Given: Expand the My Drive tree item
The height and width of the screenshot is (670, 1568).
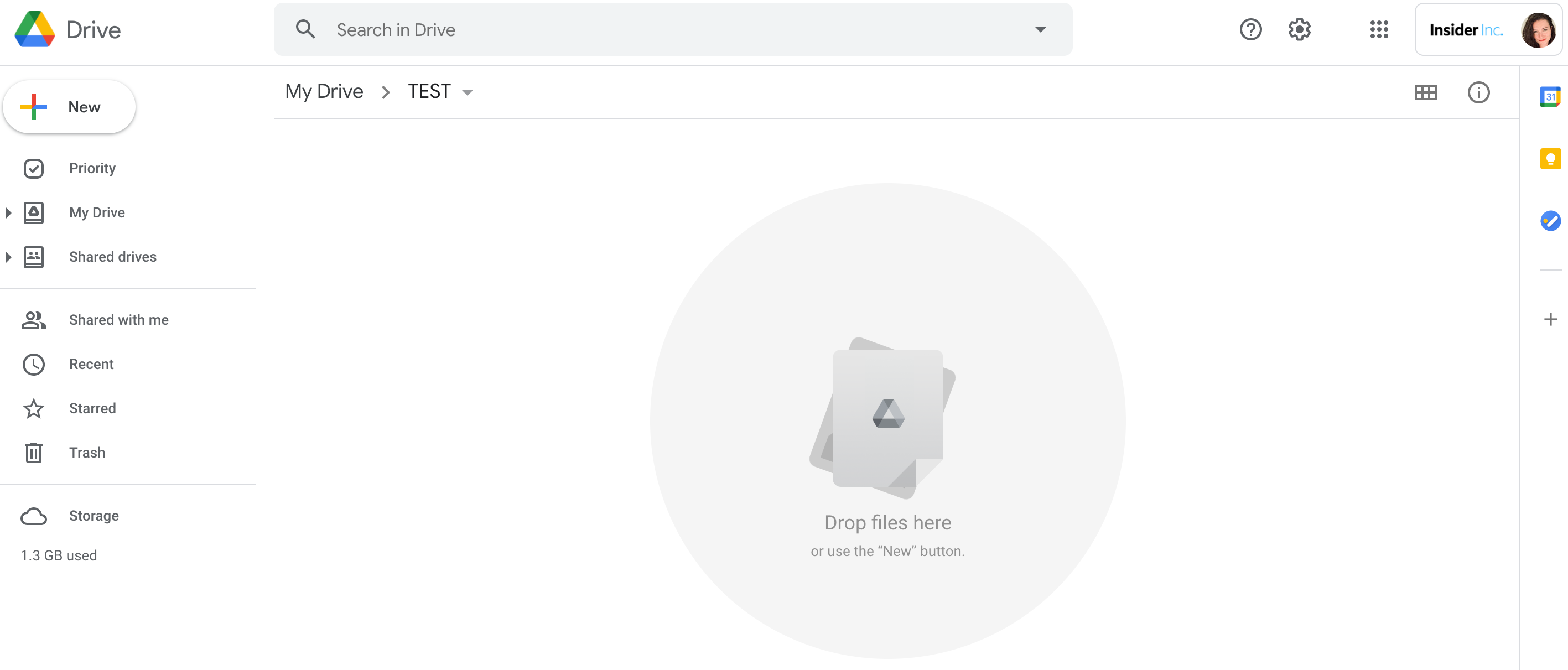Looking at the screenshot, I should (8, 212).
